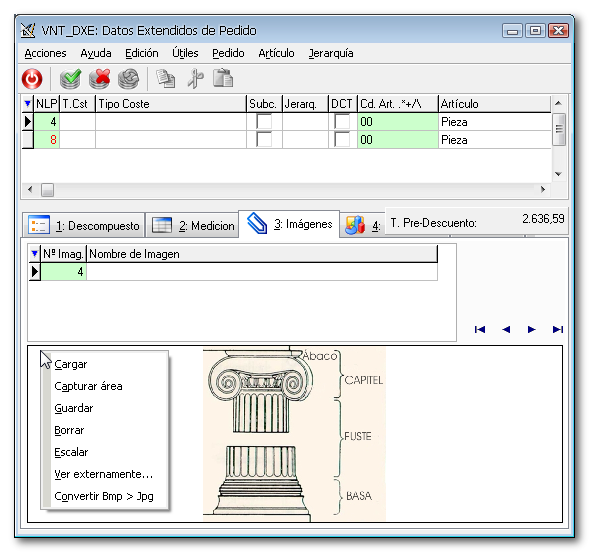Go to next image record arrow
Viewport: 589px width, 552px height.
pos(531,330)
